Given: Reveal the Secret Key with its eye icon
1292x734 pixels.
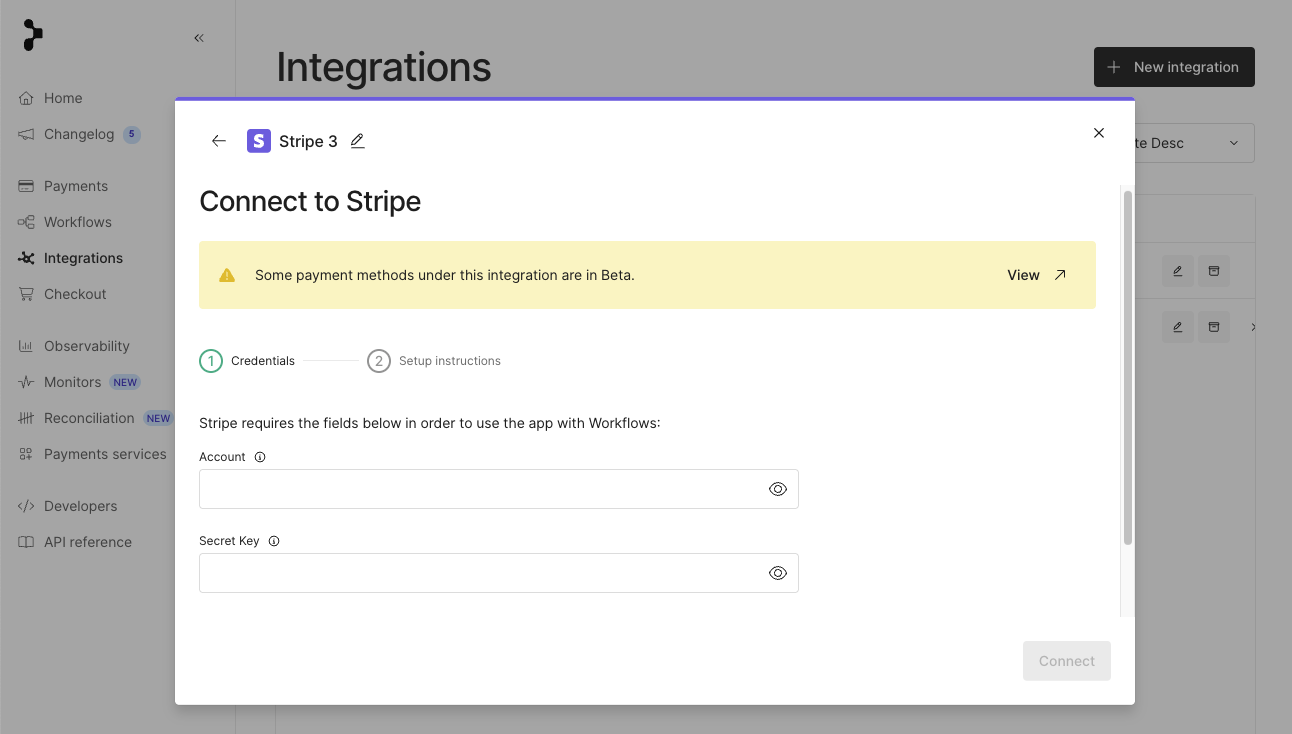Looking at the screenshot, I should (x=778, y=573).
